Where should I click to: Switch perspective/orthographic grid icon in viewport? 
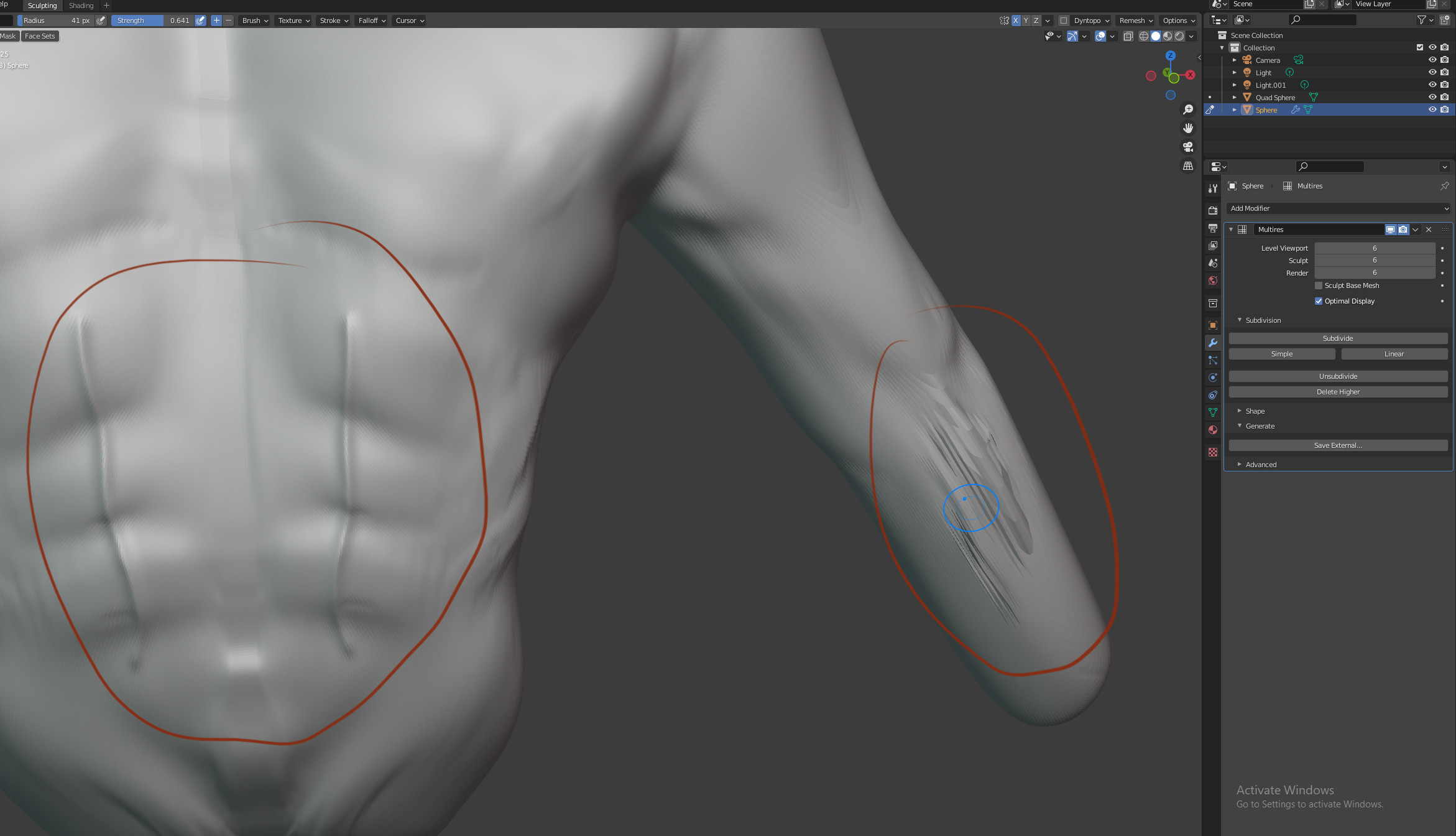1188,166
